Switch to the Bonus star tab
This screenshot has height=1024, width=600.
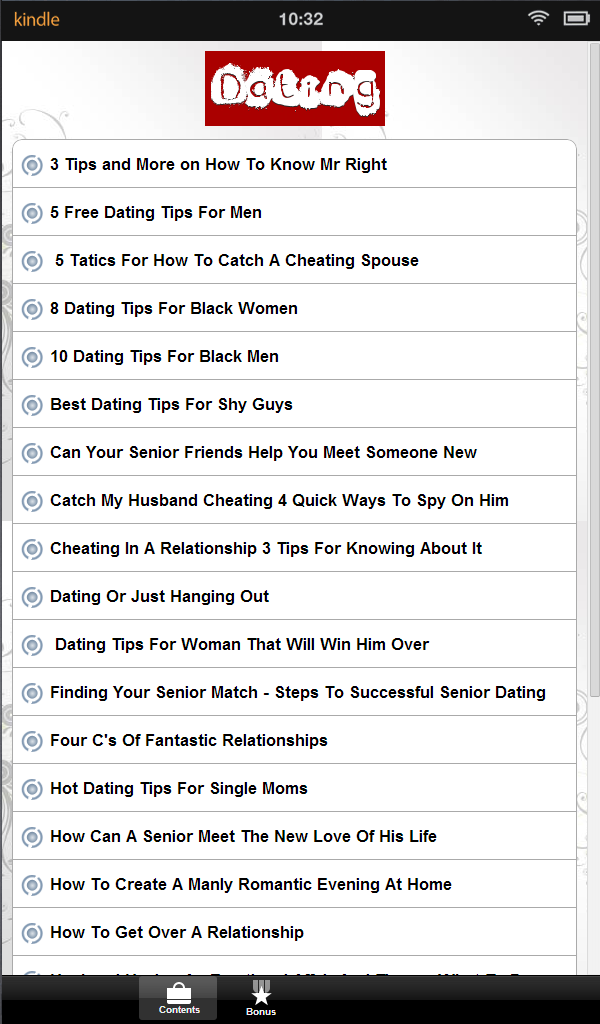261,998
